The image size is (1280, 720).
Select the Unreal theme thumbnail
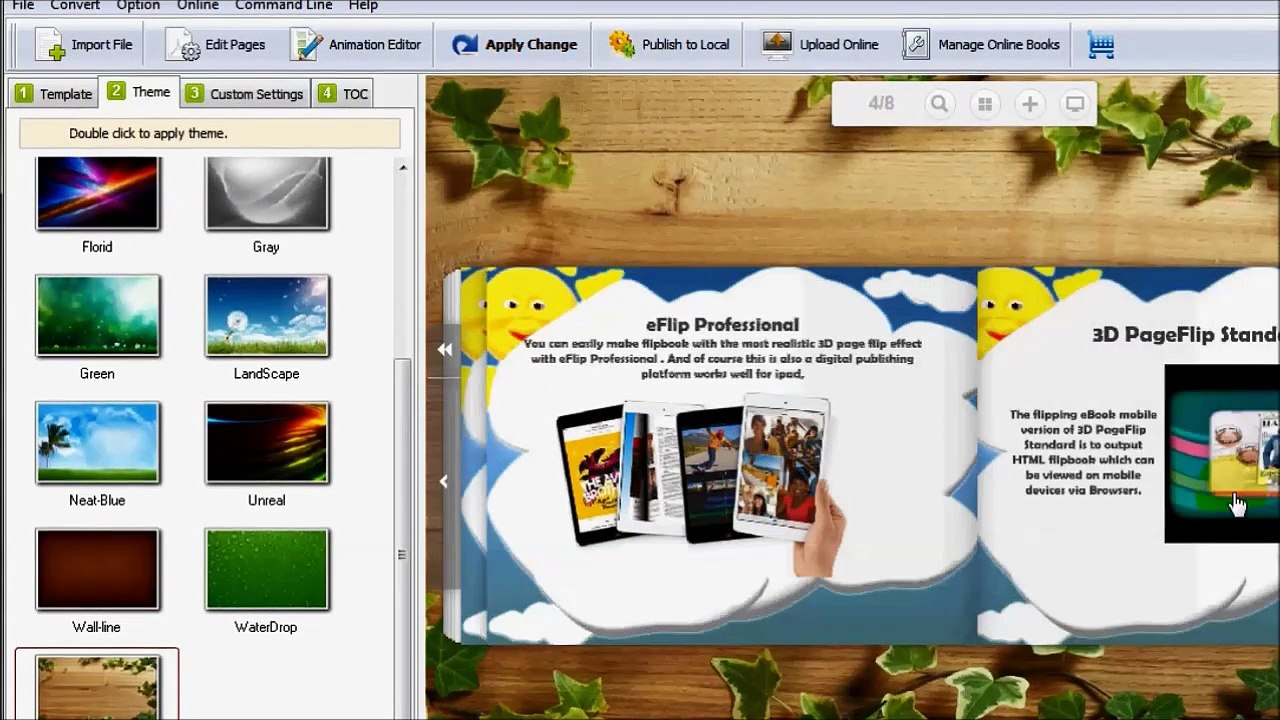click(267, 443)
